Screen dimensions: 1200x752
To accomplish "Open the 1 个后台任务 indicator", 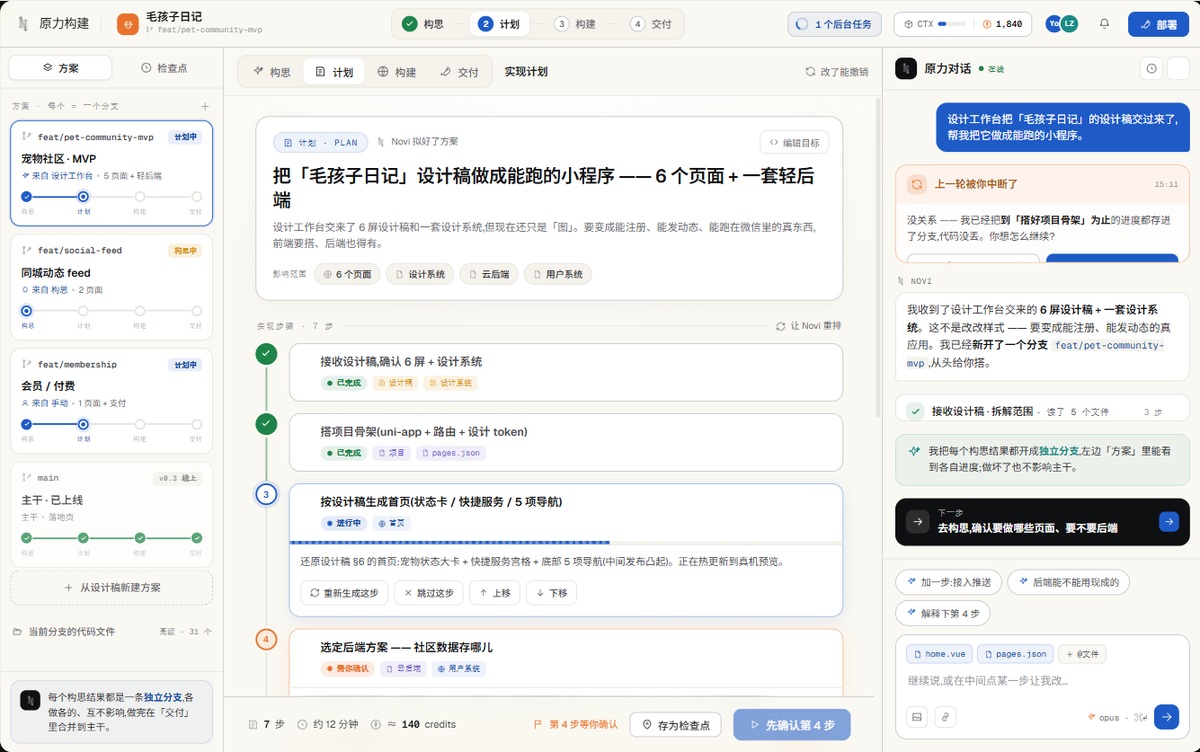I will click(x=836, y=24).
